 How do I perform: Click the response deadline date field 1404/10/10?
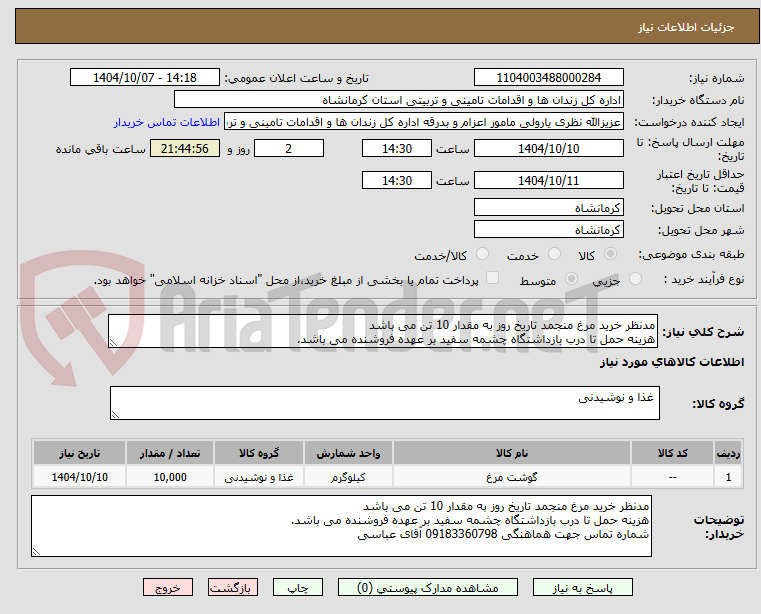548,149
